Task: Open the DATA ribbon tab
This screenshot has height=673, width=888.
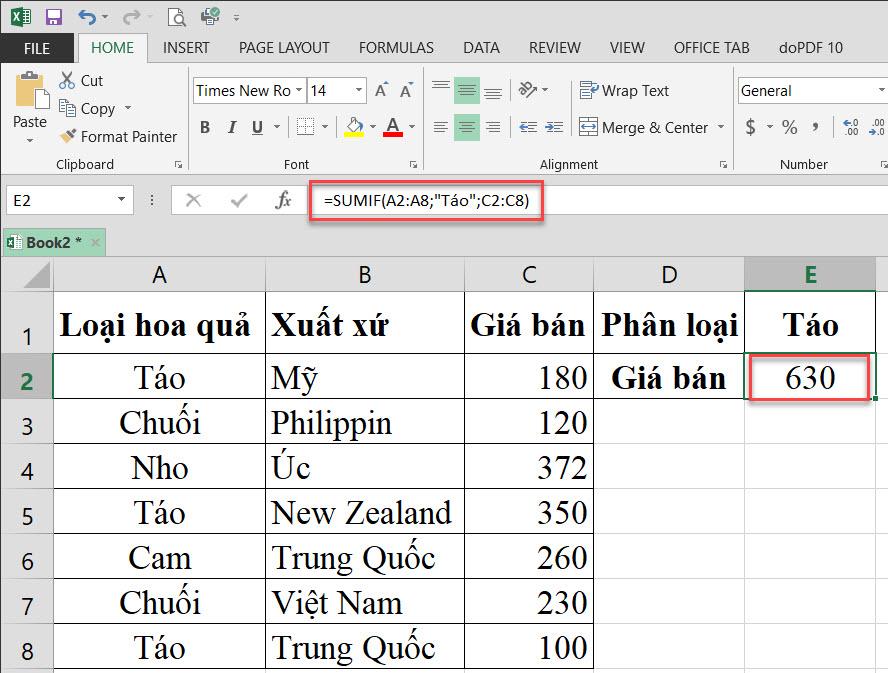Action: click(481, 47)
